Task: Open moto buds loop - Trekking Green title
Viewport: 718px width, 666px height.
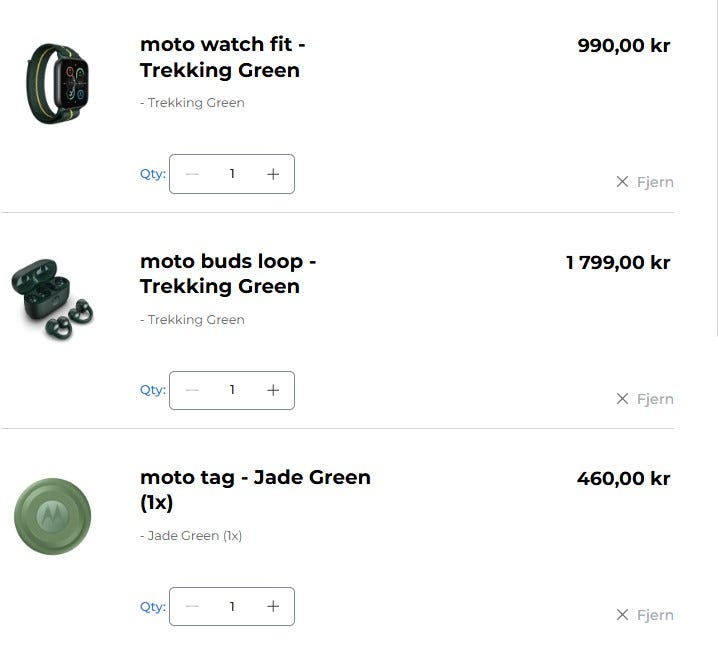Action: [x=228, y=274]
